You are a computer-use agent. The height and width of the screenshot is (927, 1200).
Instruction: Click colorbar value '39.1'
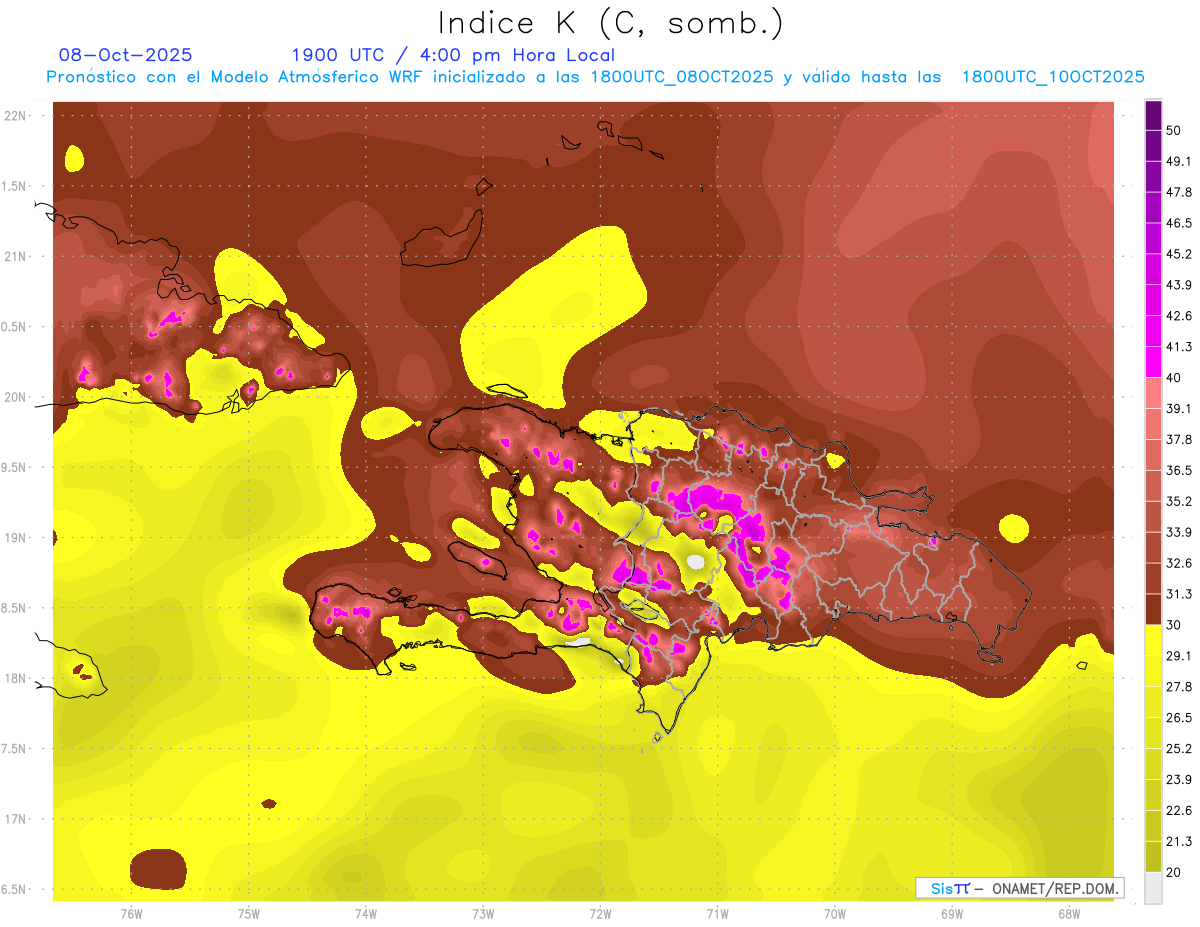[1180, 409]
